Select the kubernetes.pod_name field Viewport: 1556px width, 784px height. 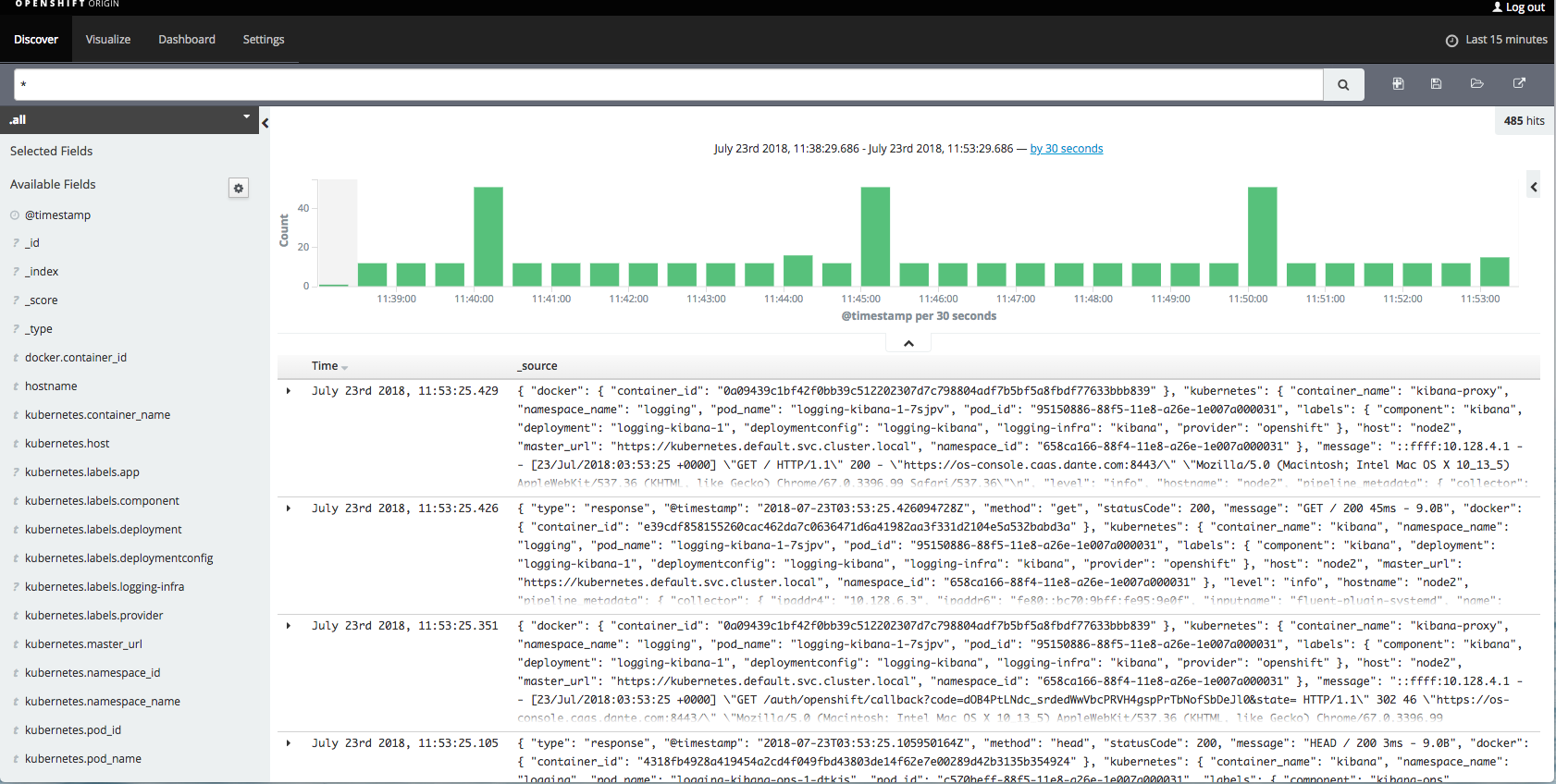click(83, 759)
